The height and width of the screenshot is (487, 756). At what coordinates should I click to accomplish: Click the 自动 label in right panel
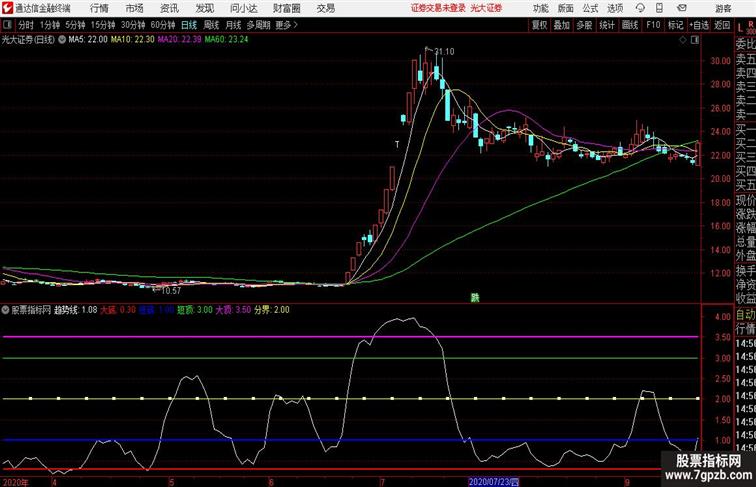point(745,315)
